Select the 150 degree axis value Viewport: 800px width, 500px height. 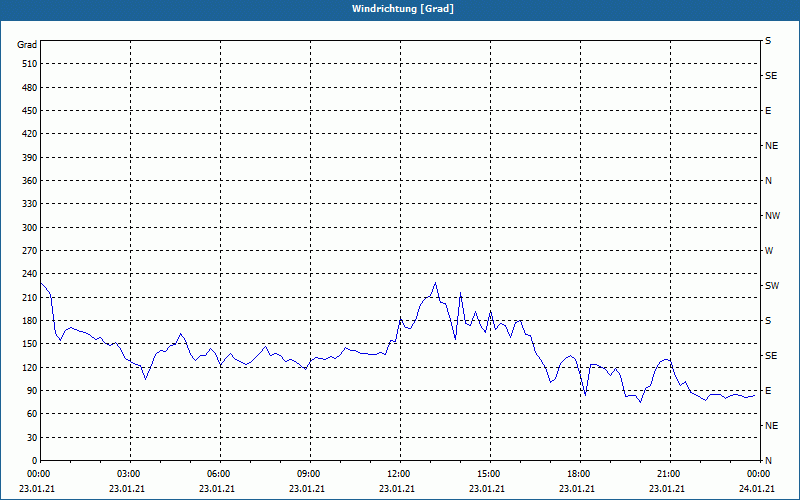coord(30,344)
